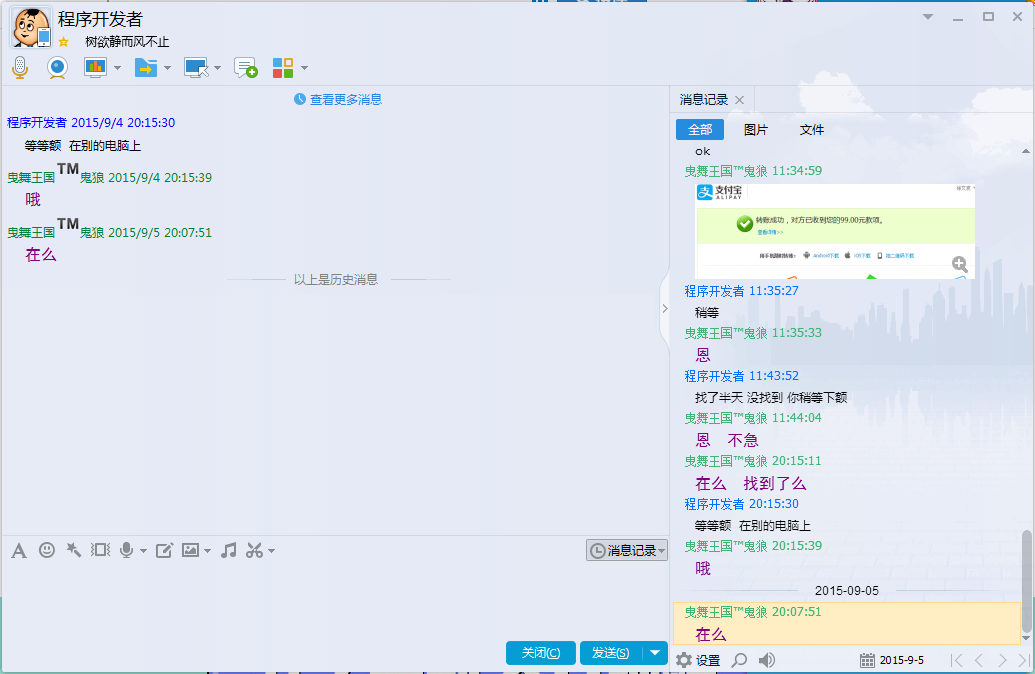The width and height of the screenshot is (1035, 674).
Task: Switch to 全部 filter tab
Action: pos(700,129)
